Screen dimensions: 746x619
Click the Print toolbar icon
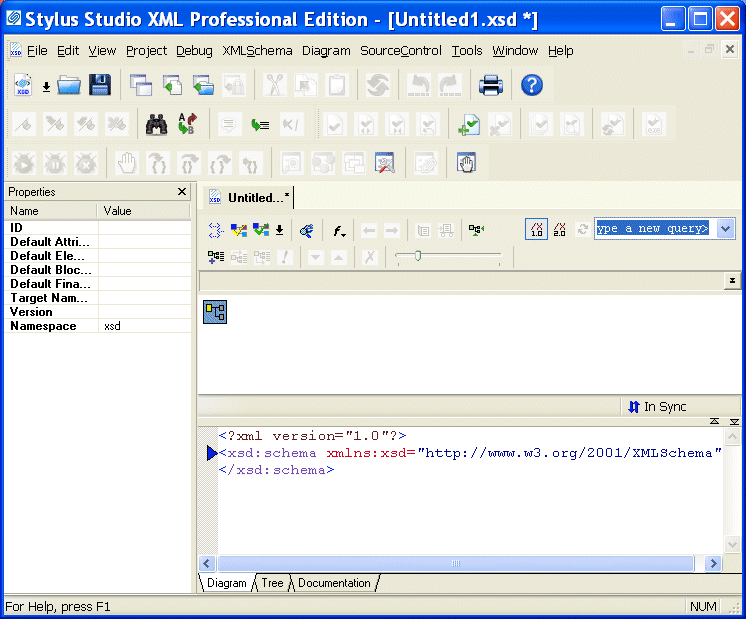(x=490, y=85)
